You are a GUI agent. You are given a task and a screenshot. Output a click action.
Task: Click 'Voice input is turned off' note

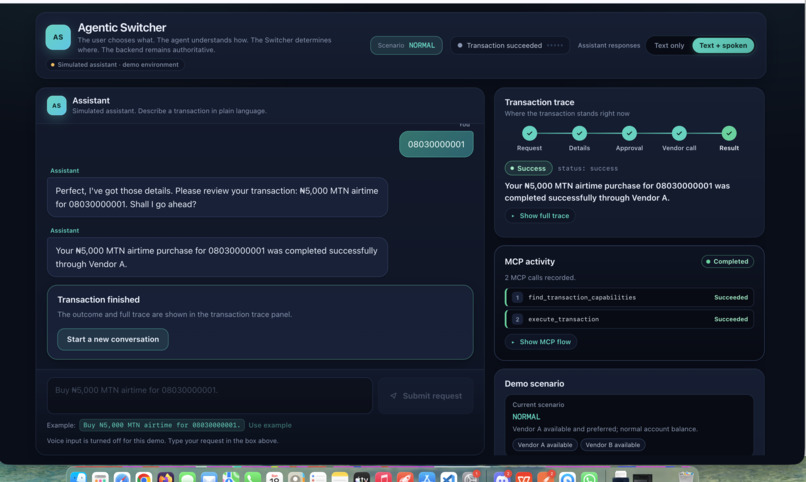click(162, 441)
